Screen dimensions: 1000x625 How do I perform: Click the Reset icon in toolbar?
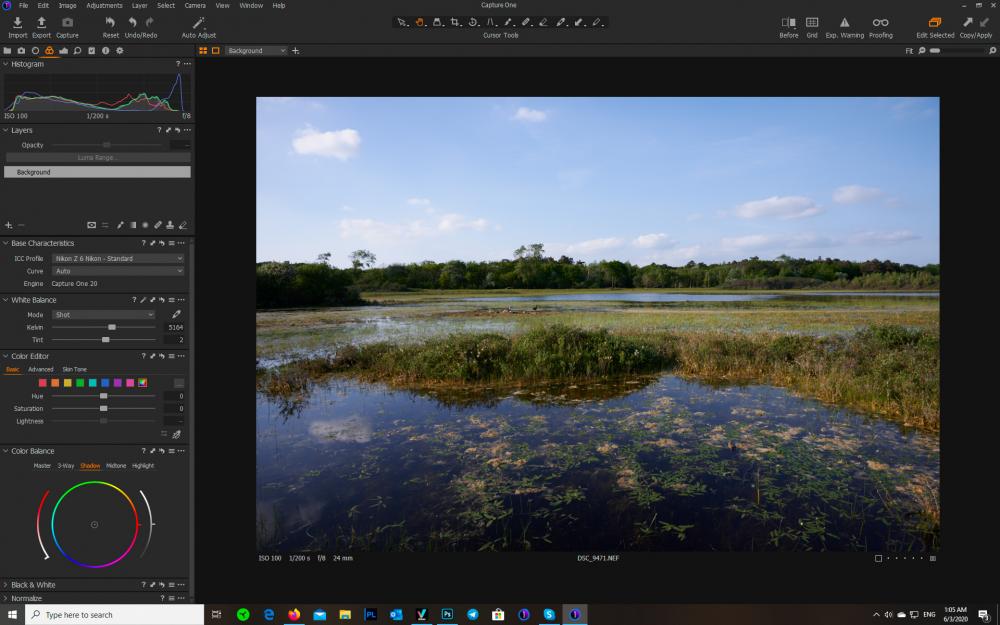tap(110, 23)
